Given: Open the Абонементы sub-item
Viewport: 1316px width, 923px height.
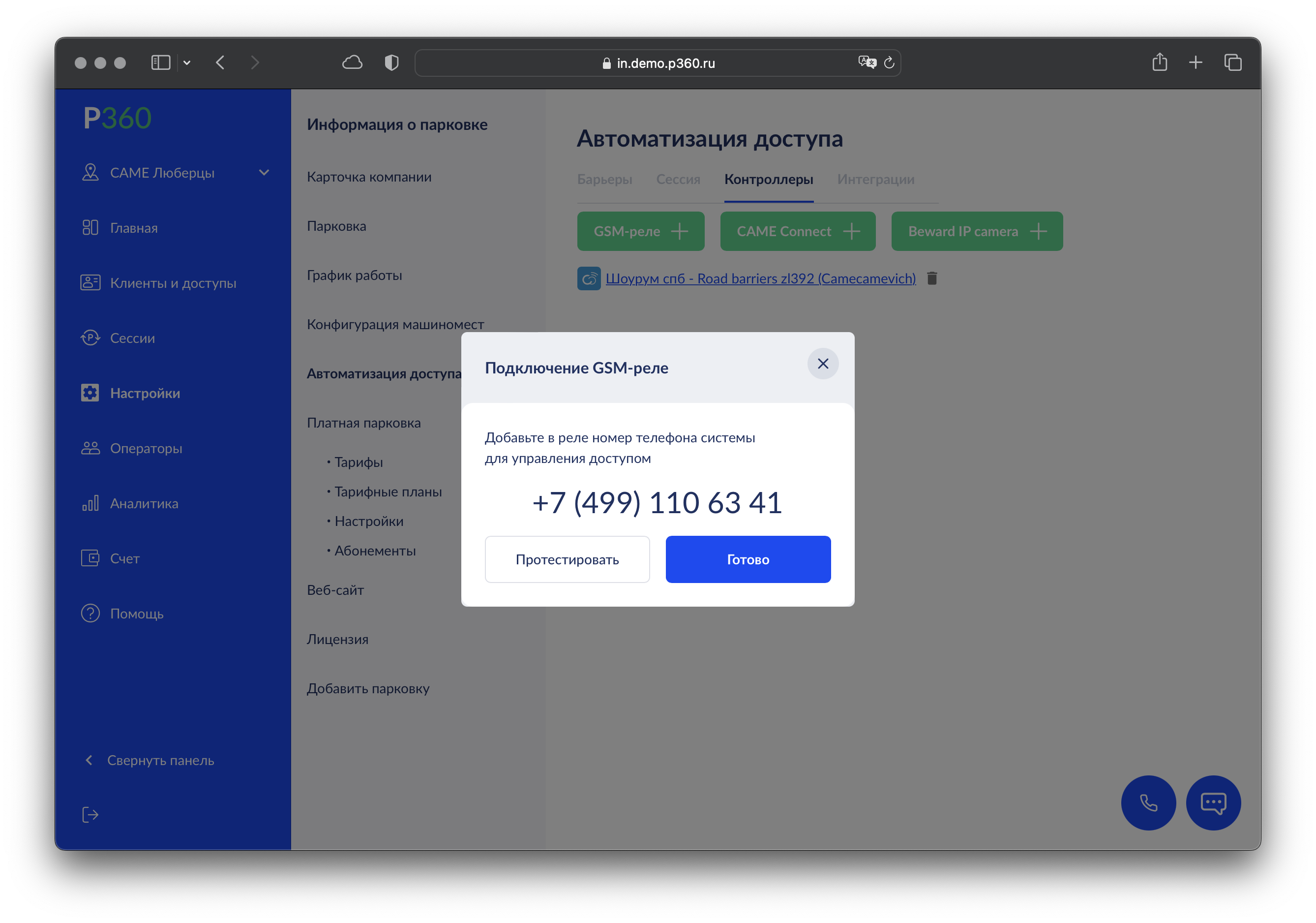Looking at the screenshot, I should (375, 551).
